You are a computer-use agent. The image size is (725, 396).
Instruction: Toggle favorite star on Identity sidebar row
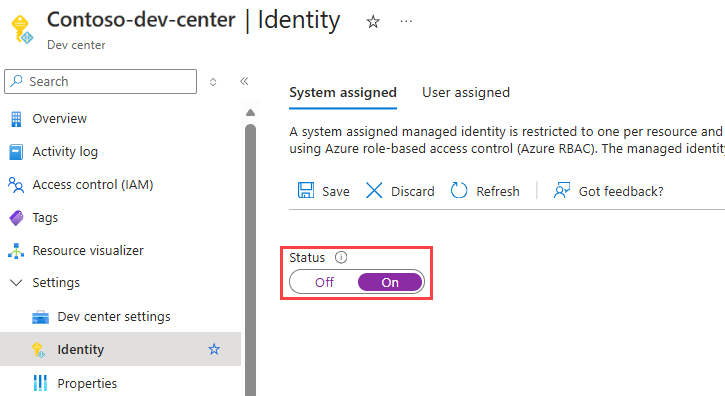pos(214,349)
